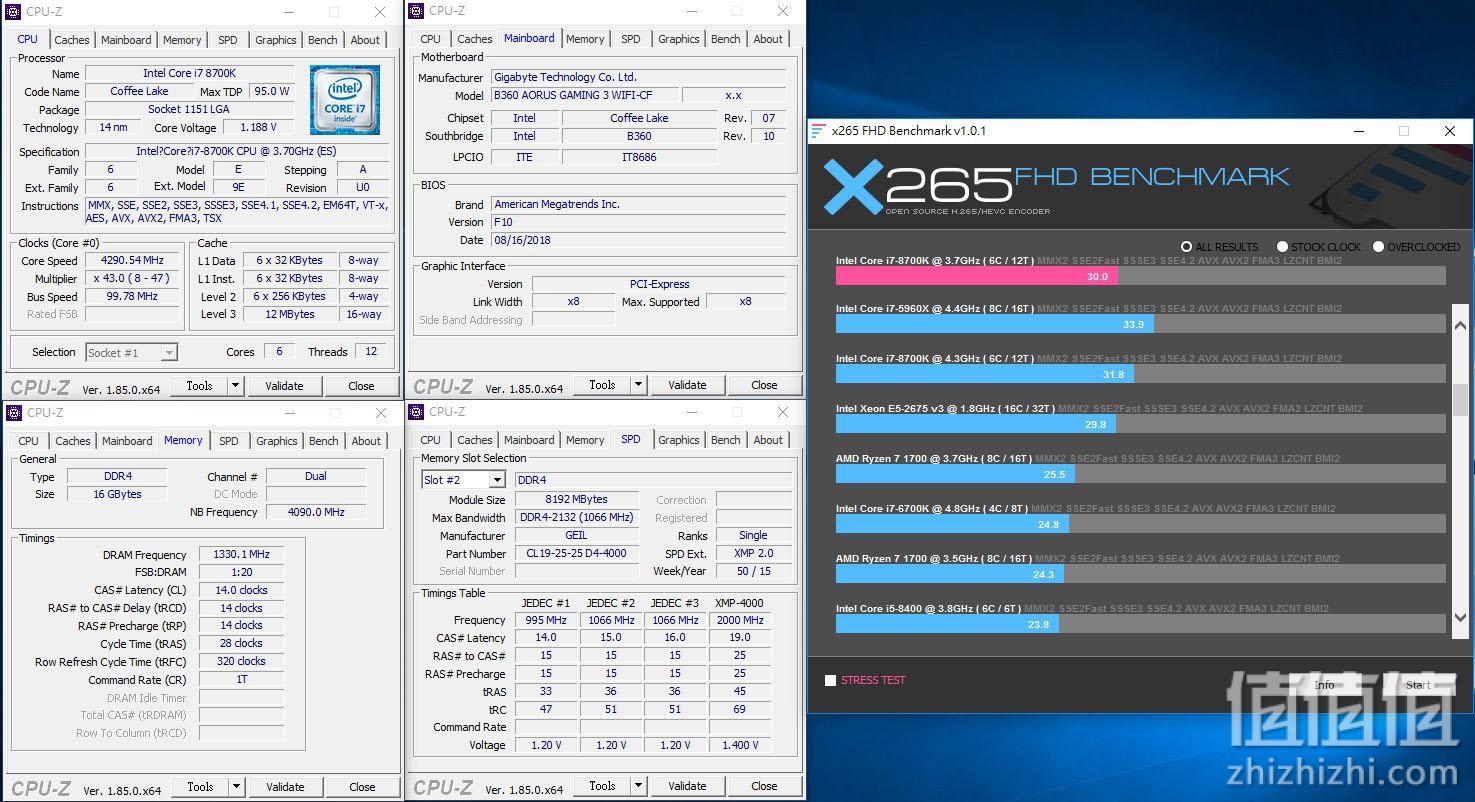Click the CPU-Z app icon in the SPD window title bar

tap(416, 411)
